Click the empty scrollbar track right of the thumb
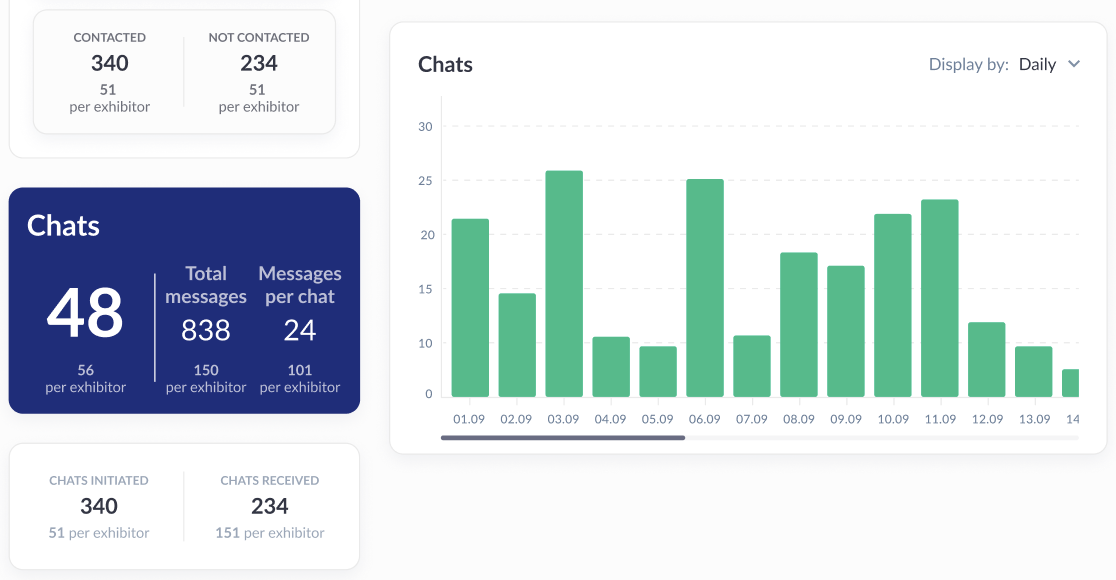 pos(880,437)
